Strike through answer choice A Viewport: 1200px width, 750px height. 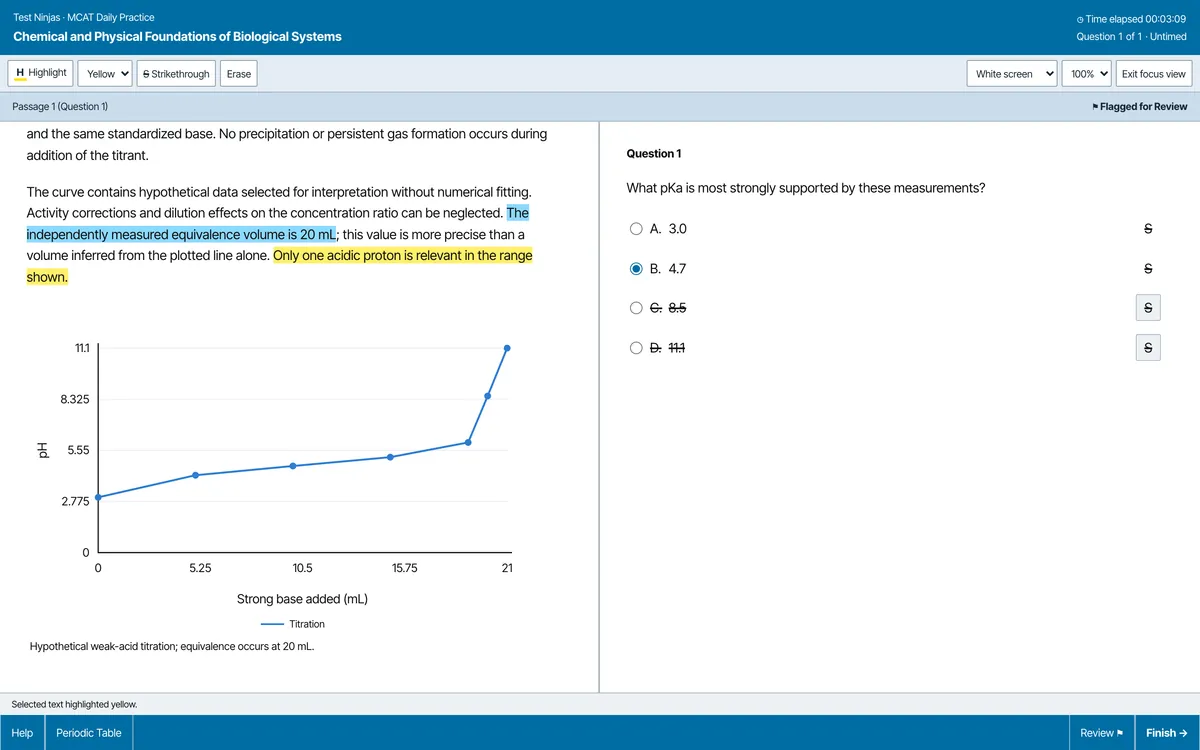[x=1148, y=229]
